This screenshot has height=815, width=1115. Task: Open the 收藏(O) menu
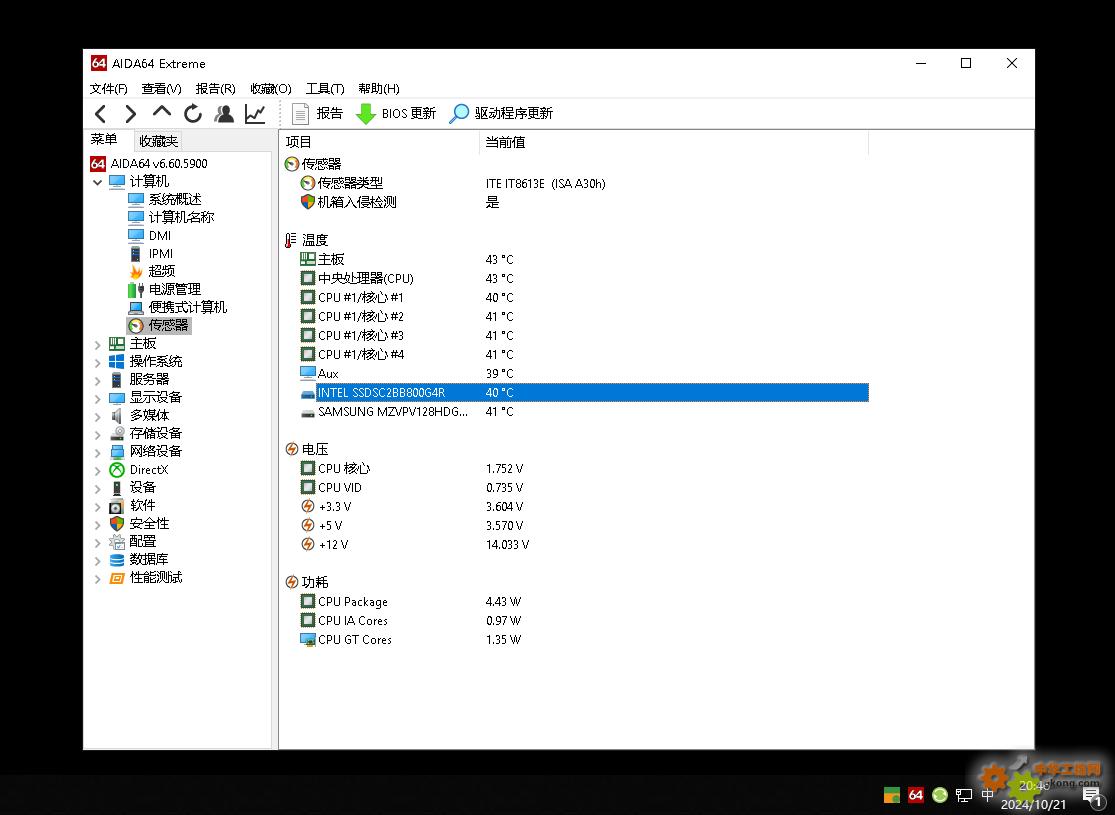coord(271,88)
